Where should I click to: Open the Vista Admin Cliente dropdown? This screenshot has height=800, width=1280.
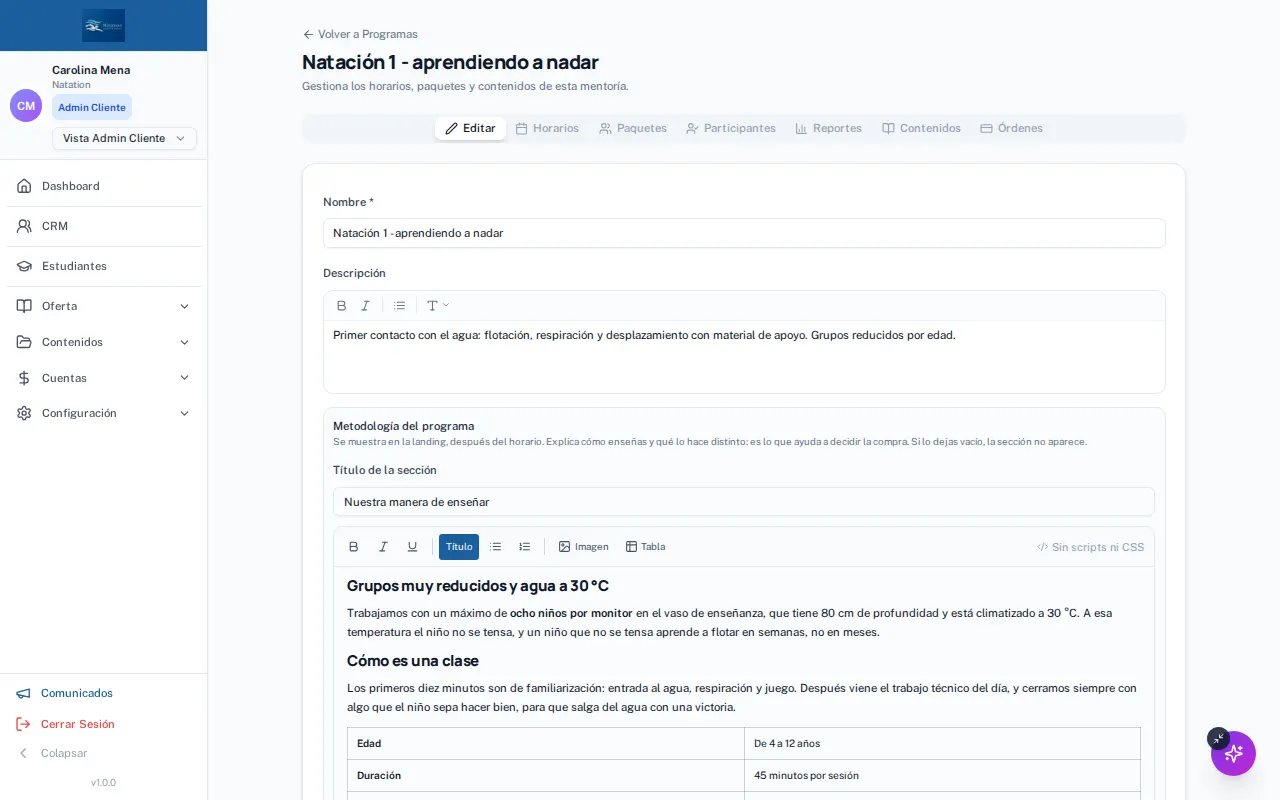coord(124,138)
